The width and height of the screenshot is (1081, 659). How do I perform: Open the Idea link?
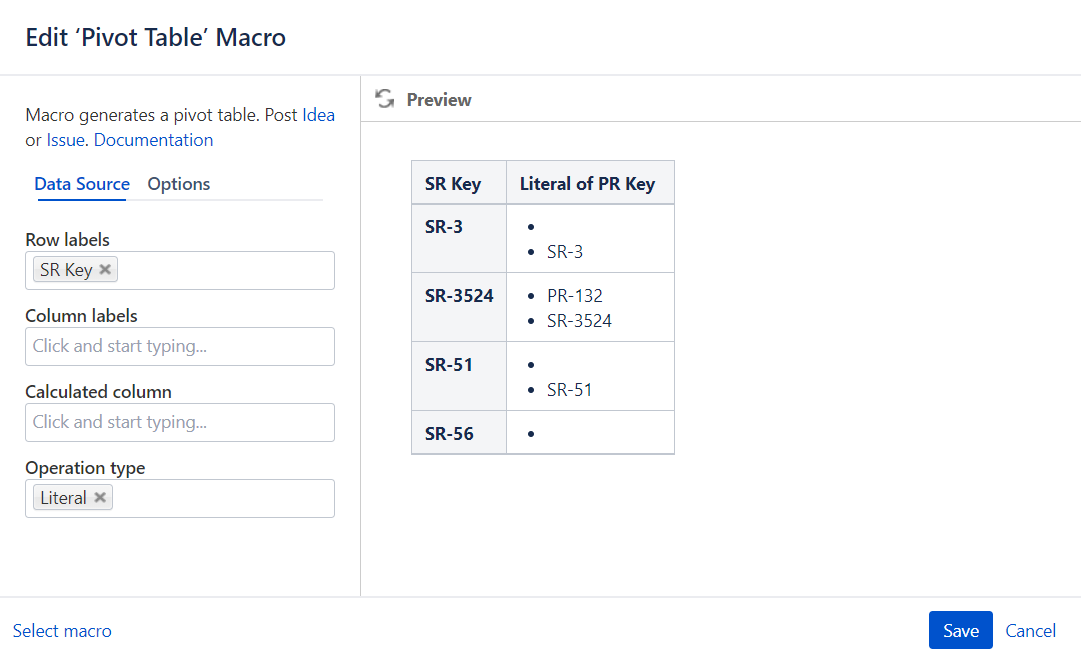[318, 114]
